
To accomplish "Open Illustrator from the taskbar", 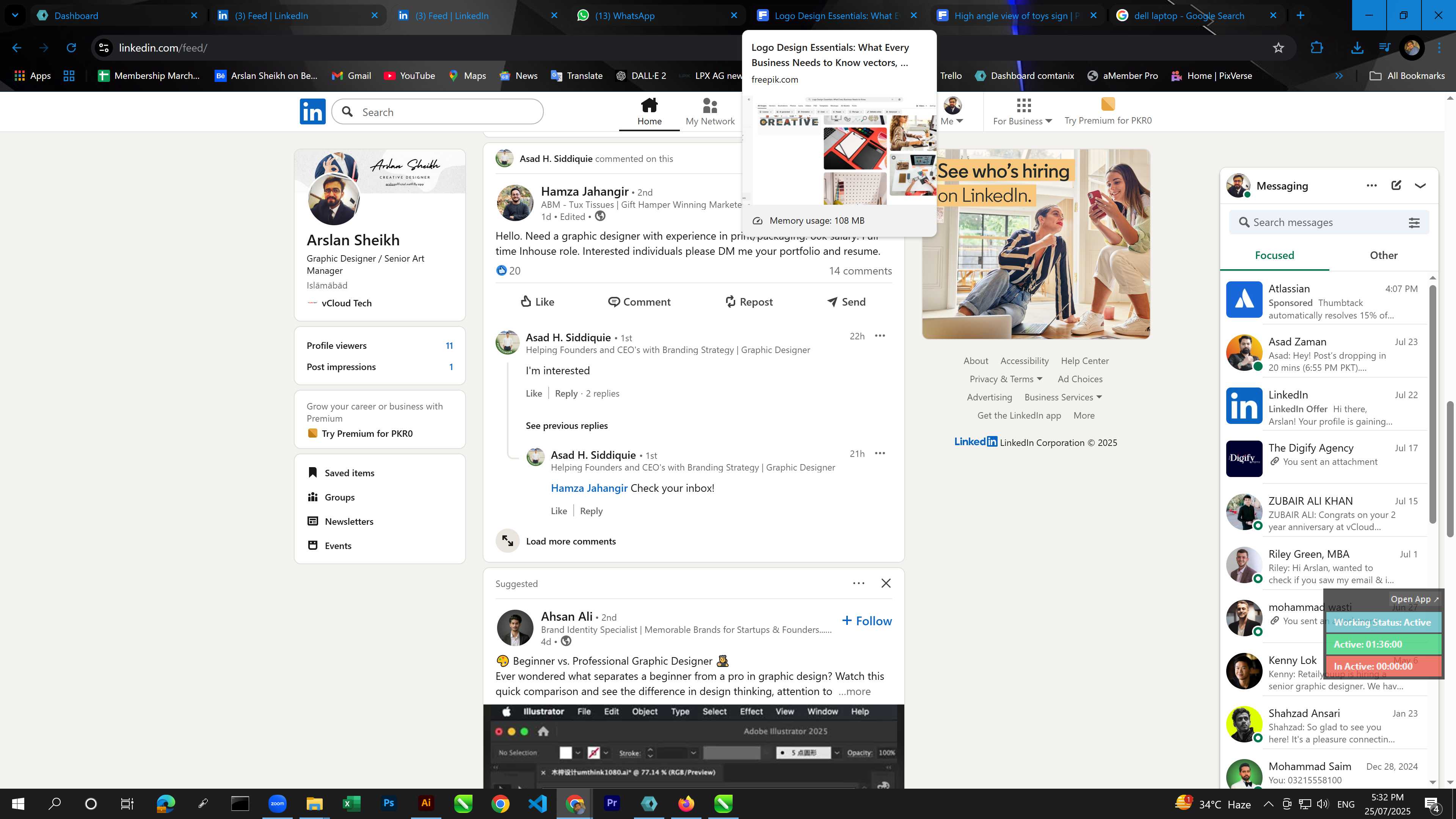I will (425, 803).
